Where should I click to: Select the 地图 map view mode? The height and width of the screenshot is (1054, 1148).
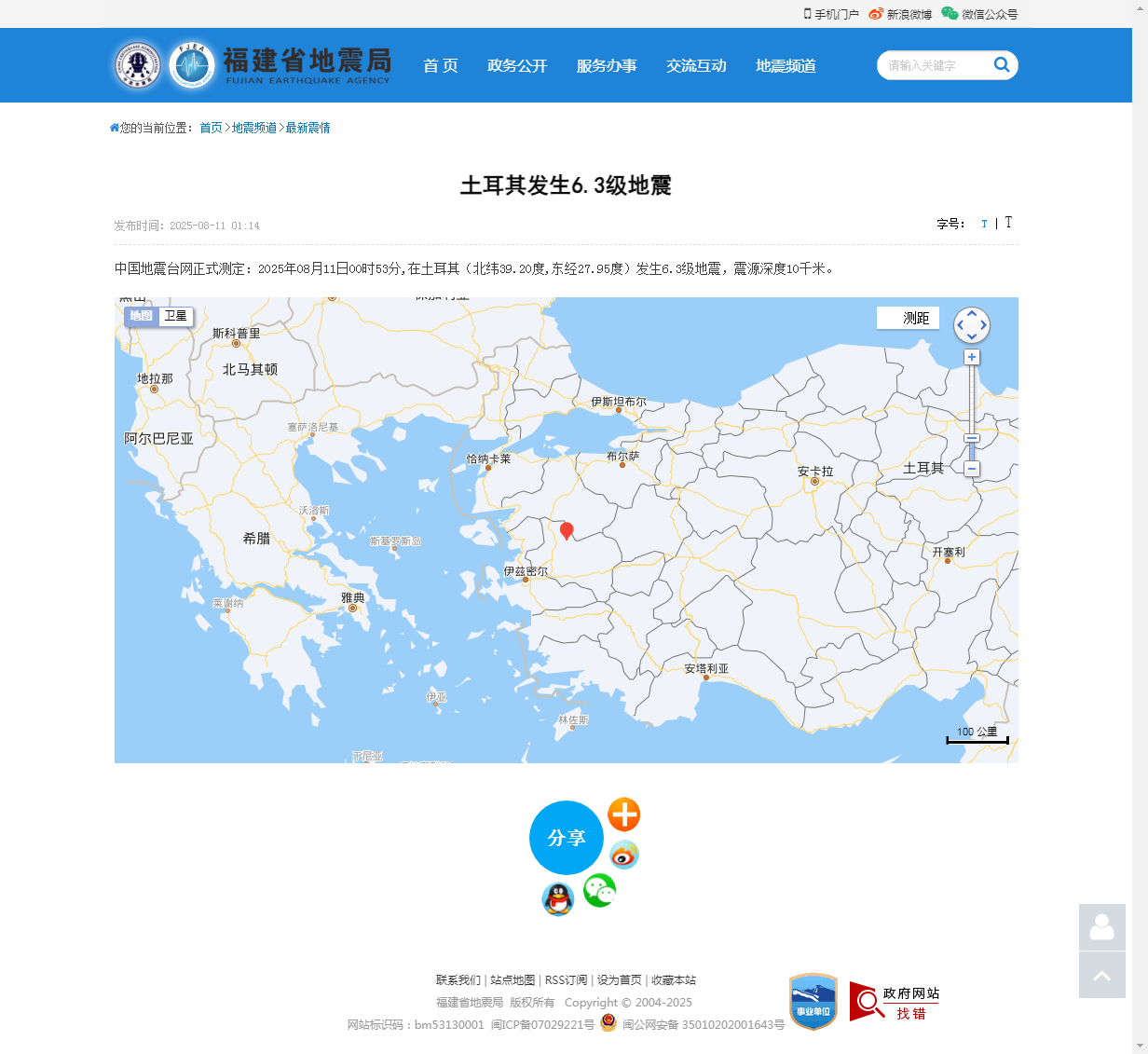click(143, 316)
